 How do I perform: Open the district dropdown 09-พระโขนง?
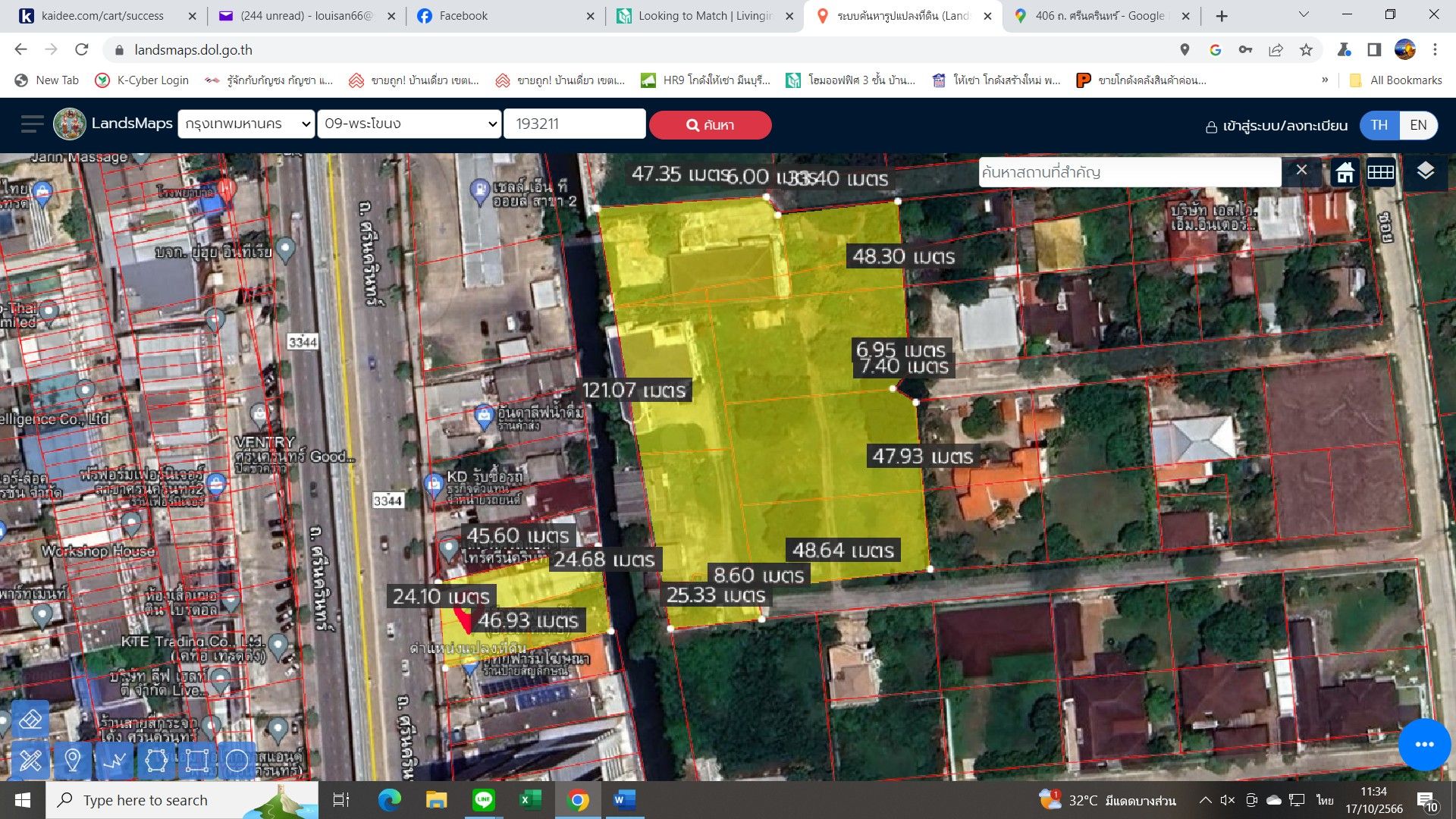tap(409, 124)
